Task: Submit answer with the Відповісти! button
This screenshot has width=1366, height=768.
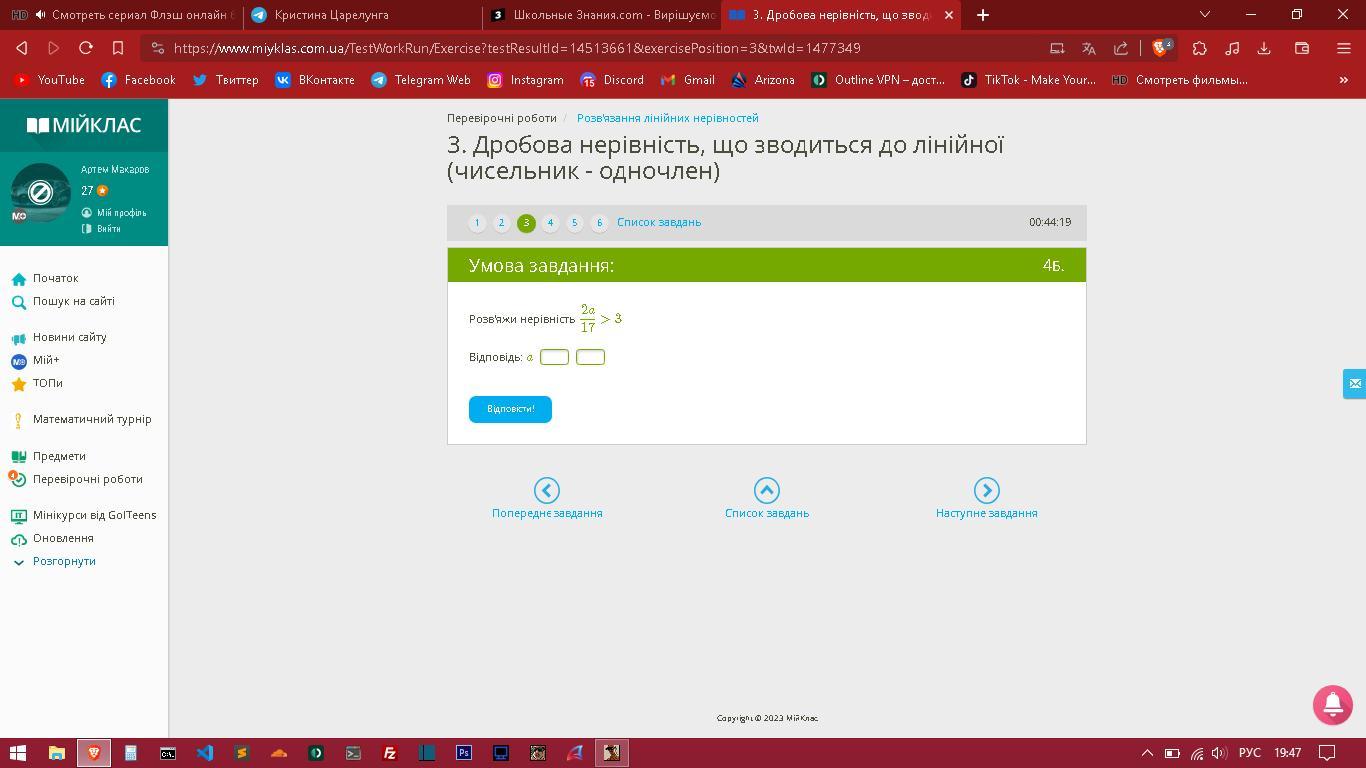Action: click(510, 409)
